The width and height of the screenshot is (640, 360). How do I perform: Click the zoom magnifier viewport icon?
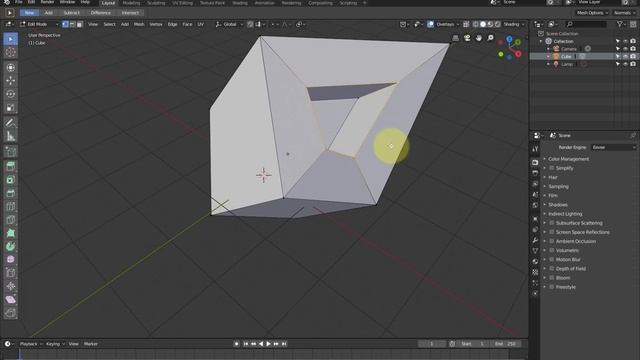click(490, 38)
